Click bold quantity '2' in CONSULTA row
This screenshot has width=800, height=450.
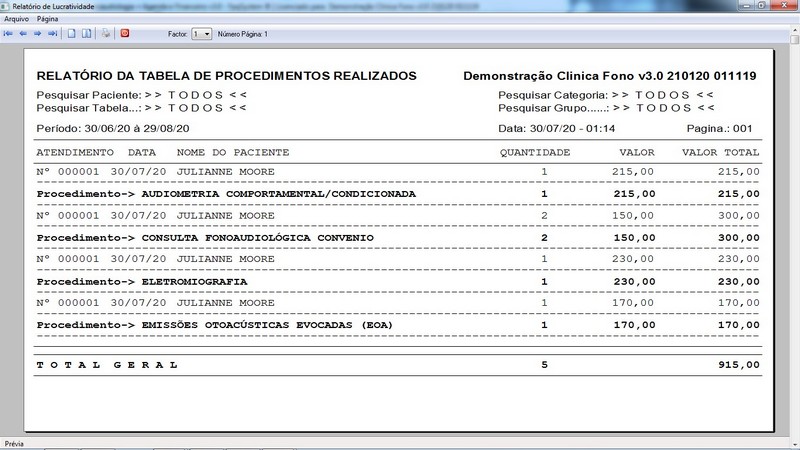544,238
